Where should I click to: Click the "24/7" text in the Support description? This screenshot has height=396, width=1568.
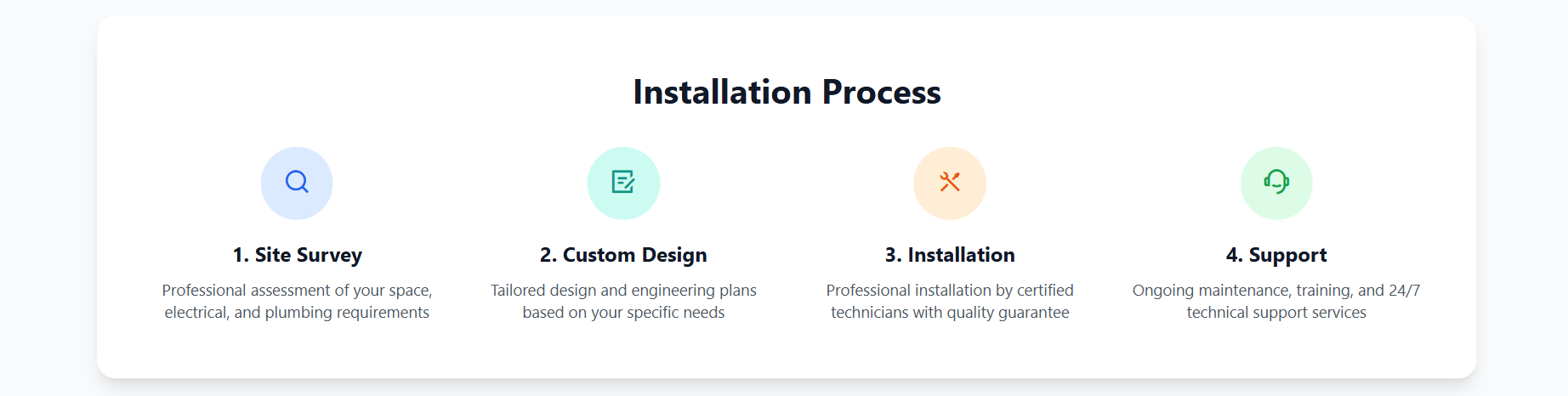tap(1404, 291)
